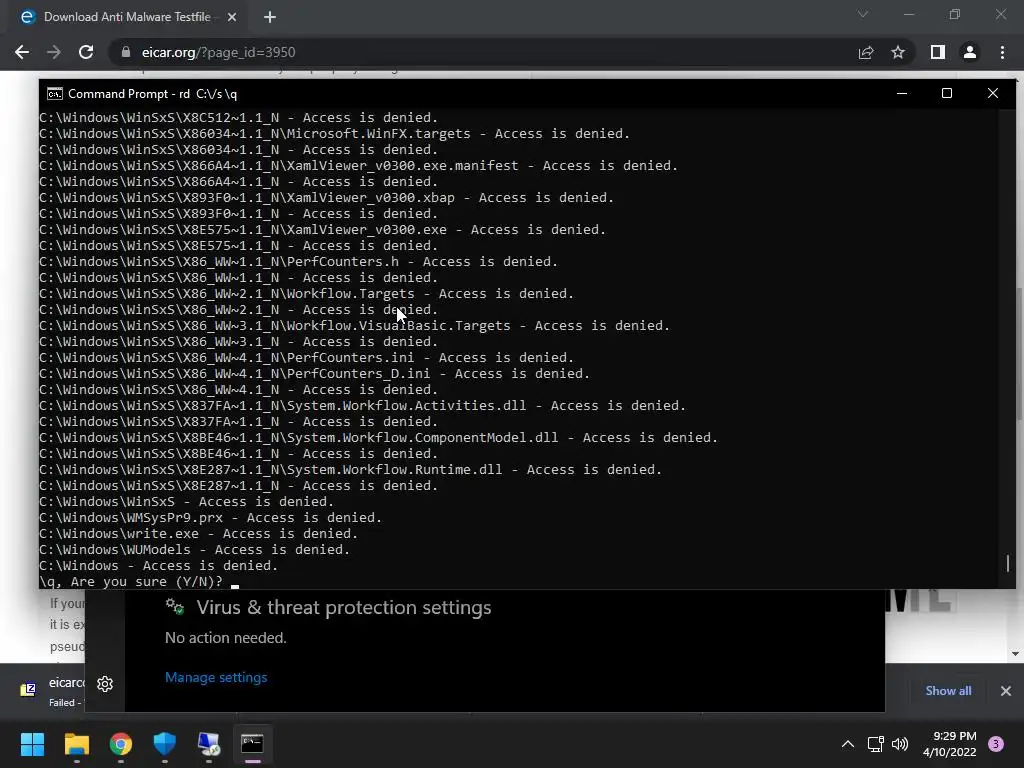Click the 'PerfCounters_D.ini' output line

315,374
